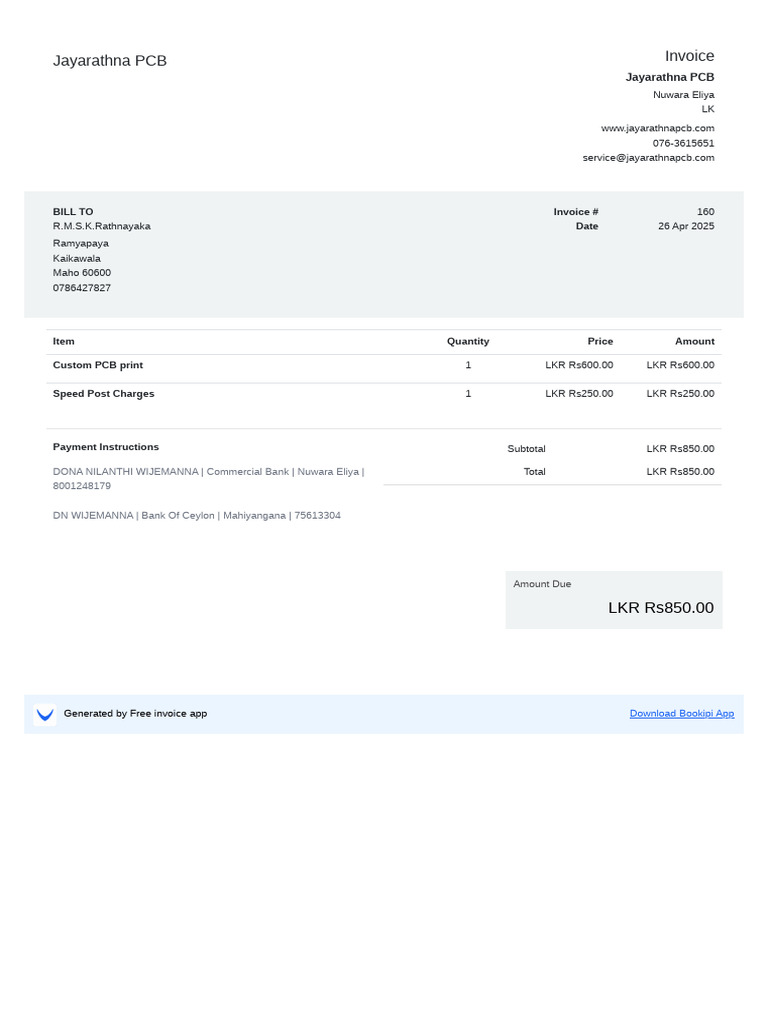Click the Amount Due box total
Viewport: 768px width, 1024px height.
coord(660,608)
